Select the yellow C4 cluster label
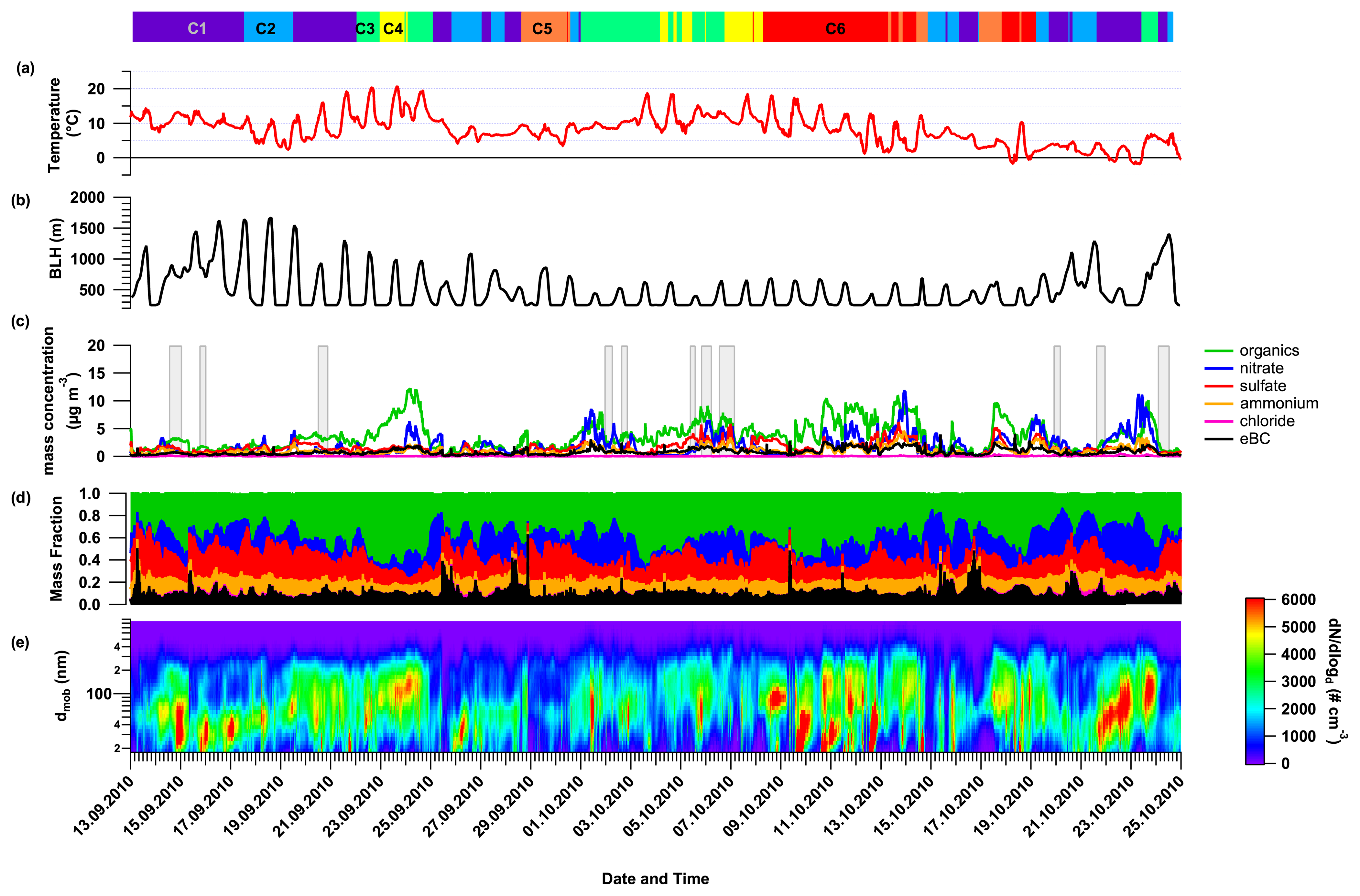1360x896 pixels. pos(393,28)
